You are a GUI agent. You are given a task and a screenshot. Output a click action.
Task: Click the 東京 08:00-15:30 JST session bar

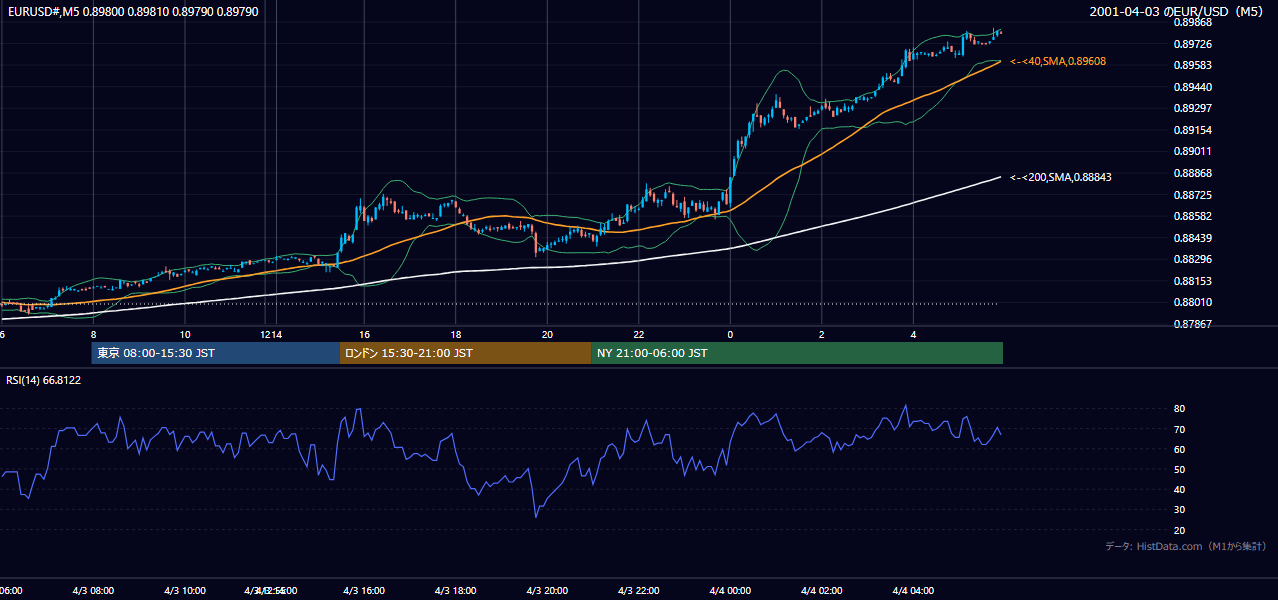coord(216,353)
